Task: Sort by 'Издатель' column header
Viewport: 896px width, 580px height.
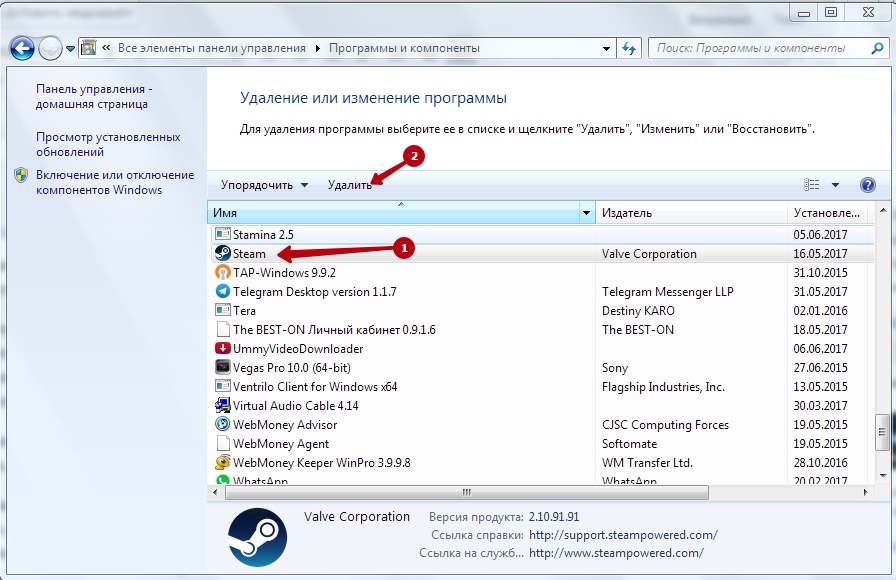Action: (691, 213)
